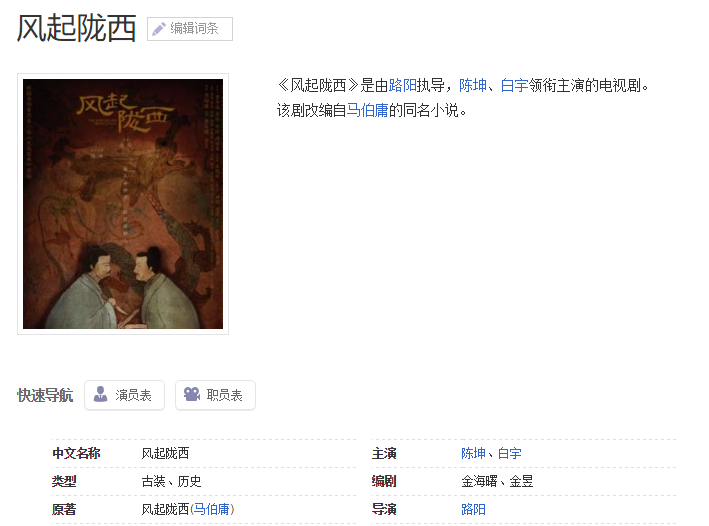Screen dimensions: 709x526
Task: Click 白宇 in the 主演 row
Action: coord(510,453)
